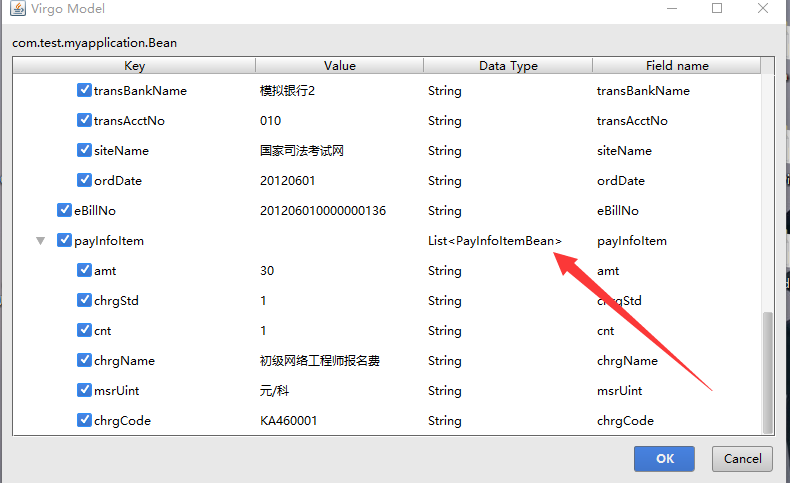Select value 20120601 for ordDate
This screenshot has width=790, height=483.
pyautogui.click(x=287, y=181)
